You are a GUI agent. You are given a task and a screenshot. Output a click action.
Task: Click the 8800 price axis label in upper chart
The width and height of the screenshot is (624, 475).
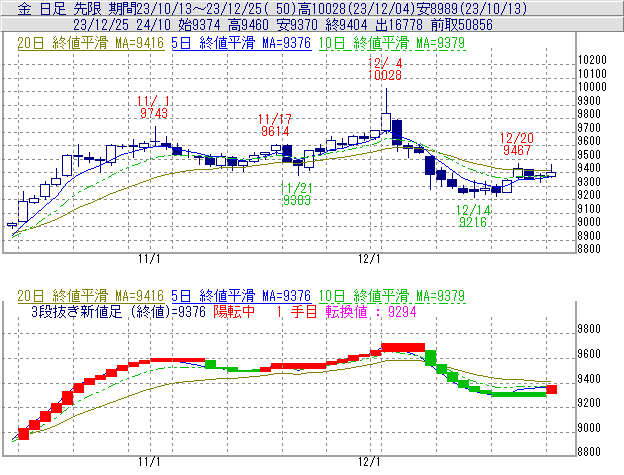(589, 249)
